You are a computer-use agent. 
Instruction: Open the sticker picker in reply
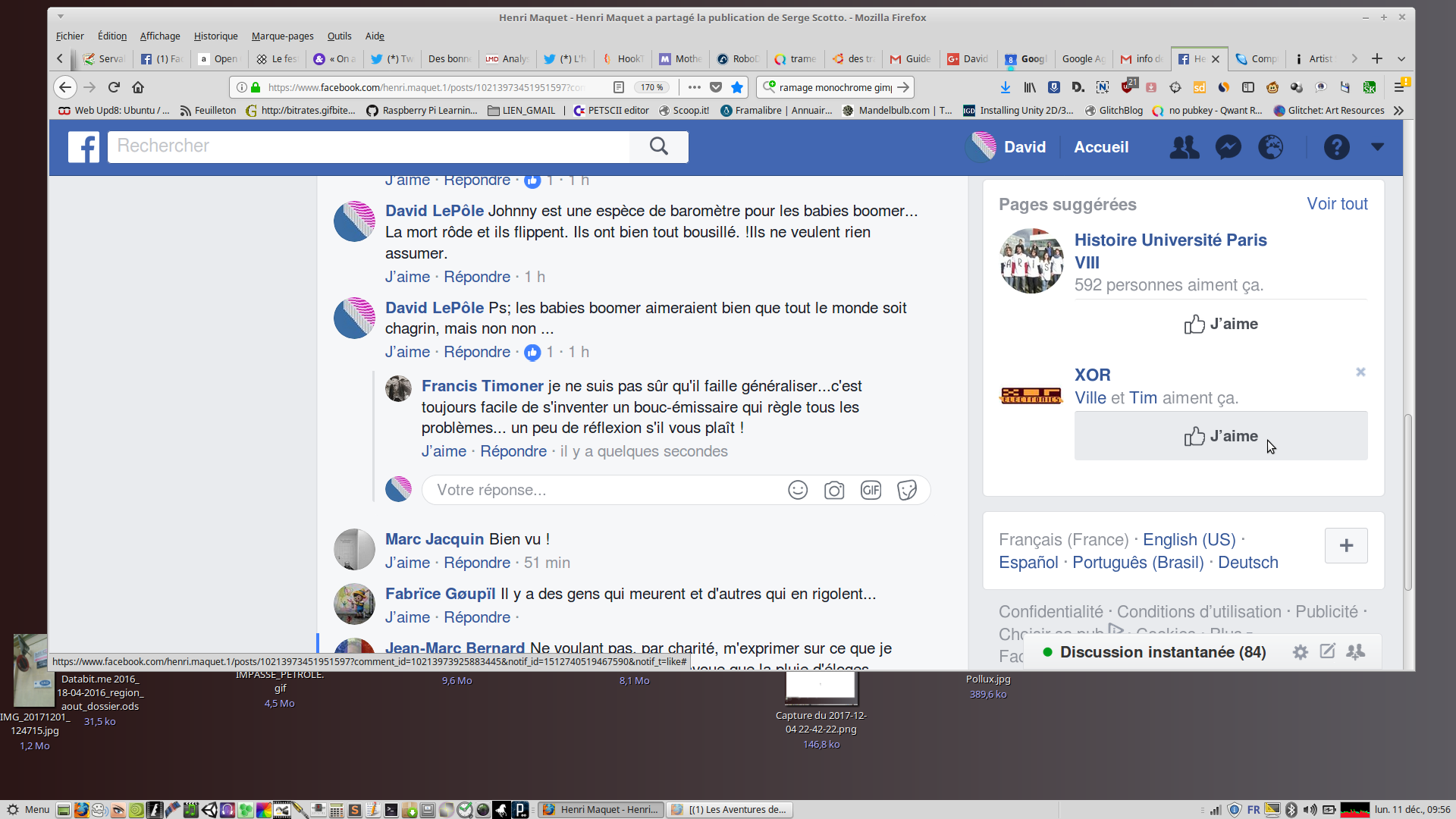907,490
